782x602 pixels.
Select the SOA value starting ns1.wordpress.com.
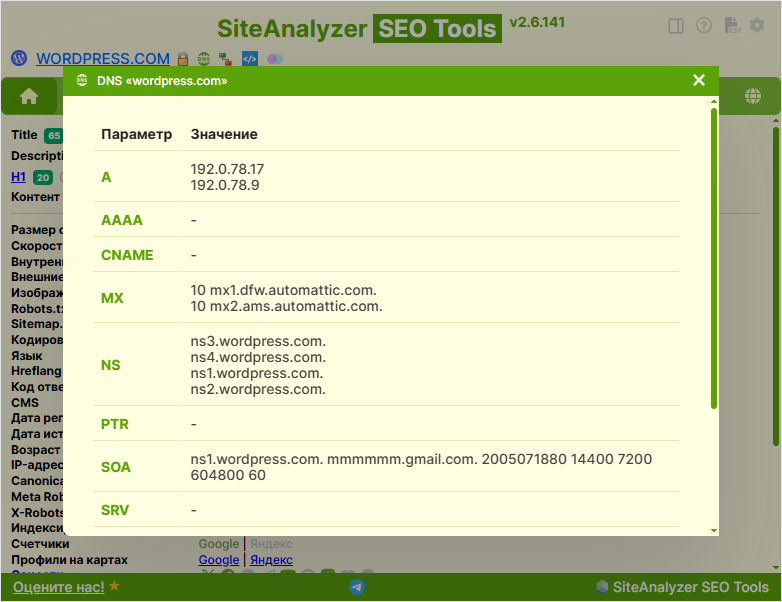(x=421, y=467)
